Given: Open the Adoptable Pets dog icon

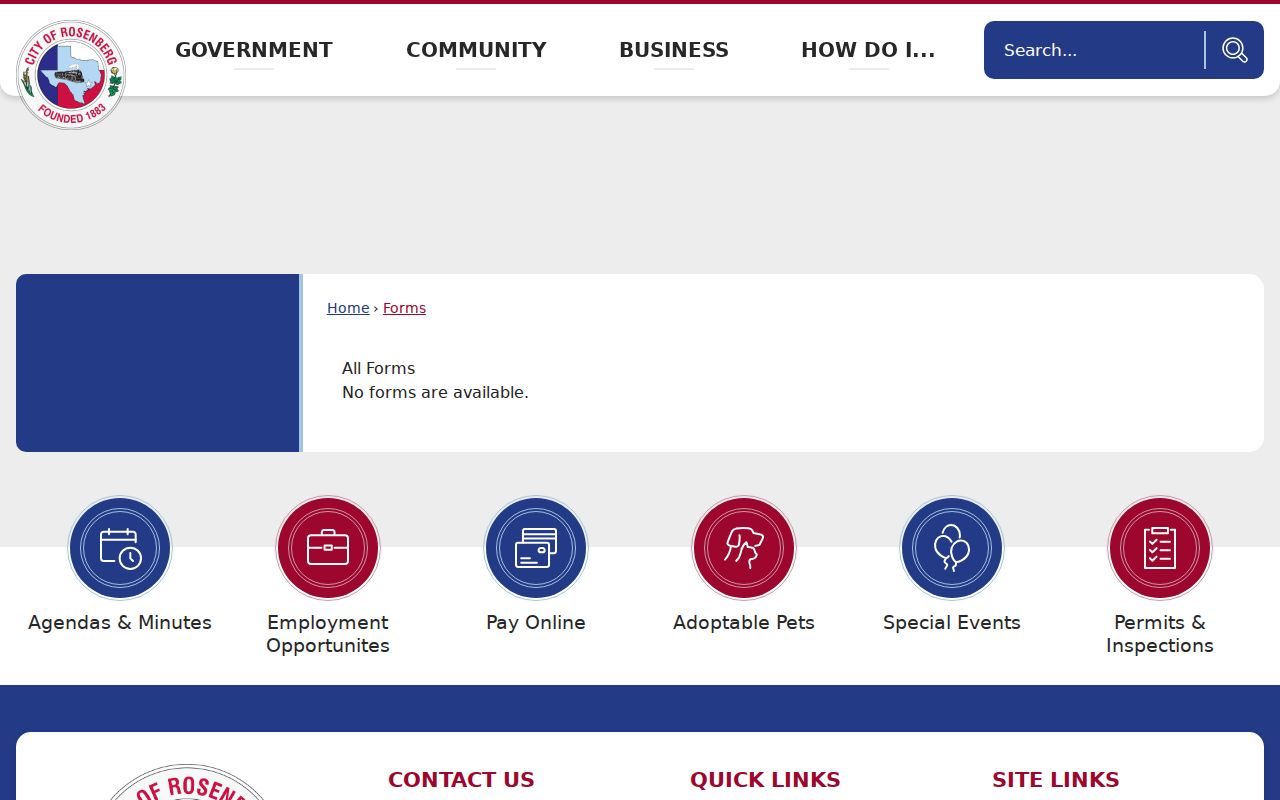Looking at the screenshot, I should pos(744,548).
